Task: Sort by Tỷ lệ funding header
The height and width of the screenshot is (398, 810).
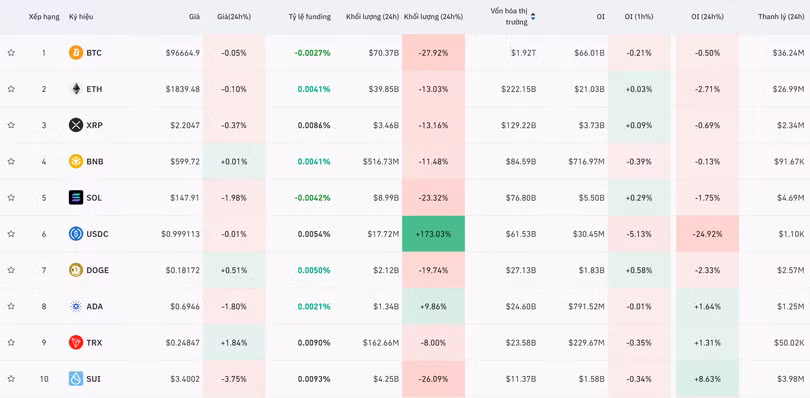Action: pos(309,17)
